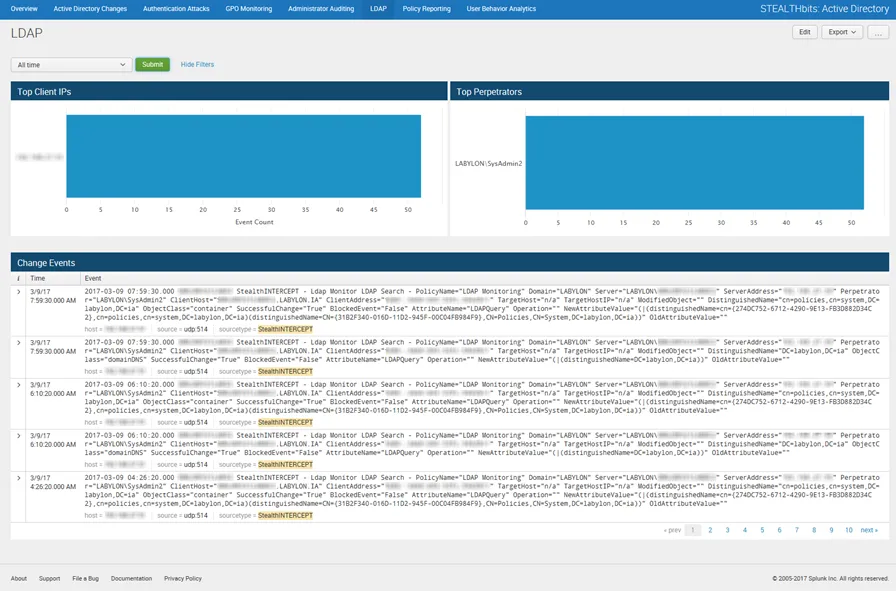Click udp:514 source in 4:26:20 event
This screenshot has width=896, height=591.
(195, 516)
